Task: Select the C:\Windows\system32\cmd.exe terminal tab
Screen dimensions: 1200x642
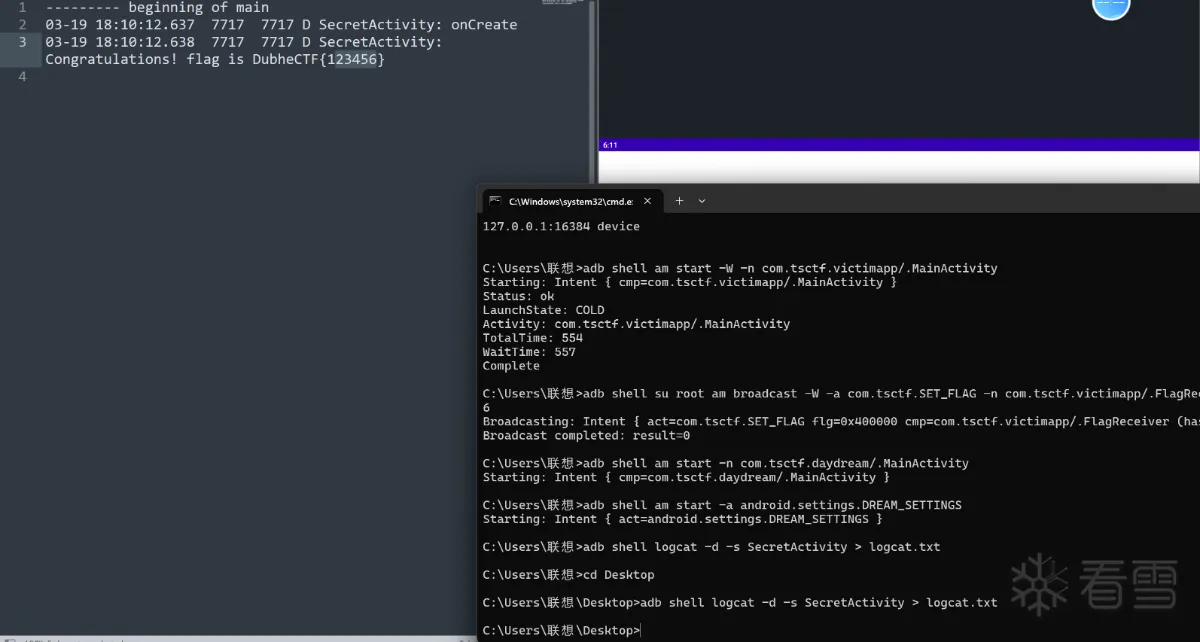Action: pos(570,201)
